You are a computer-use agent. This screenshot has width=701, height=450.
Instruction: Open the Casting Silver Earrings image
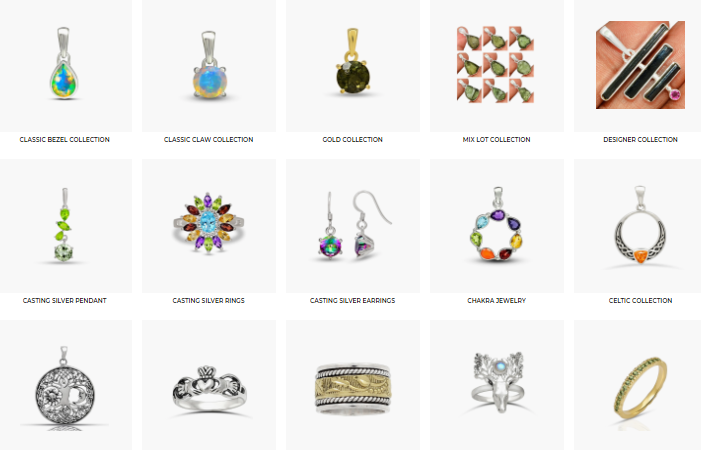click(x=353, y=226)
